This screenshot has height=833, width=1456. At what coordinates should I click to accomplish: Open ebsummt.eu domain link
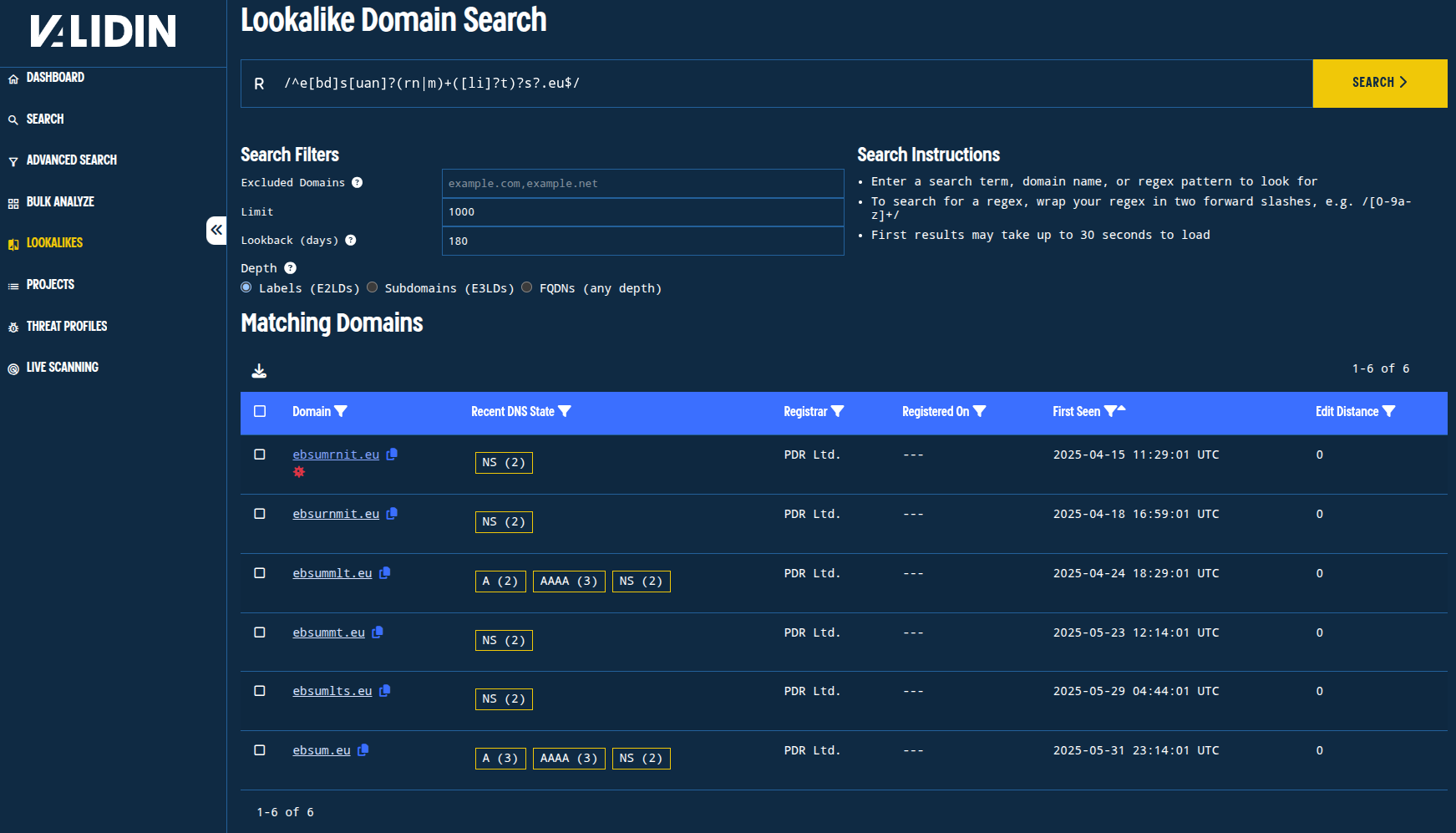click(328, 632)
